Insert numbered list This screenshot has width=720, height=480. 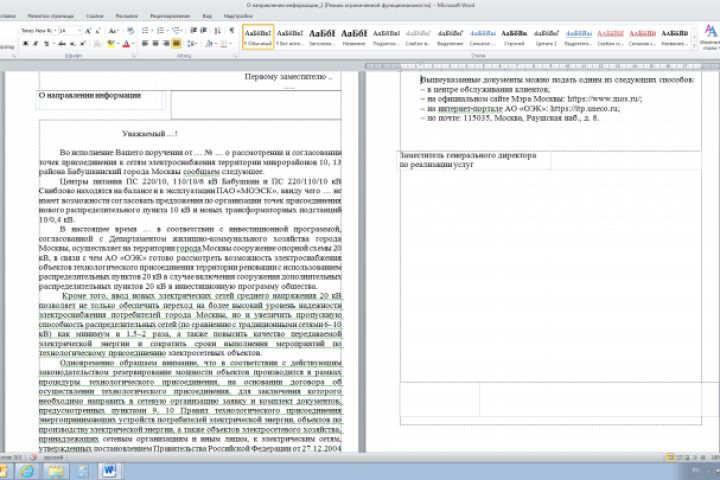pyautogui.click(x=160, y=31)
